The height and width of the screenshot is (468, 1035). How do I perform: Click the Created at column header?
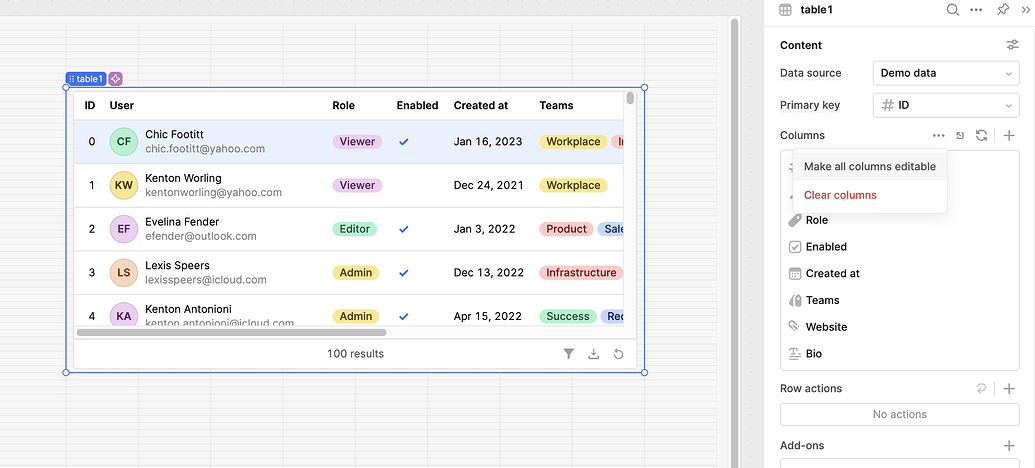pyautogui.click(x=481, y=105)
